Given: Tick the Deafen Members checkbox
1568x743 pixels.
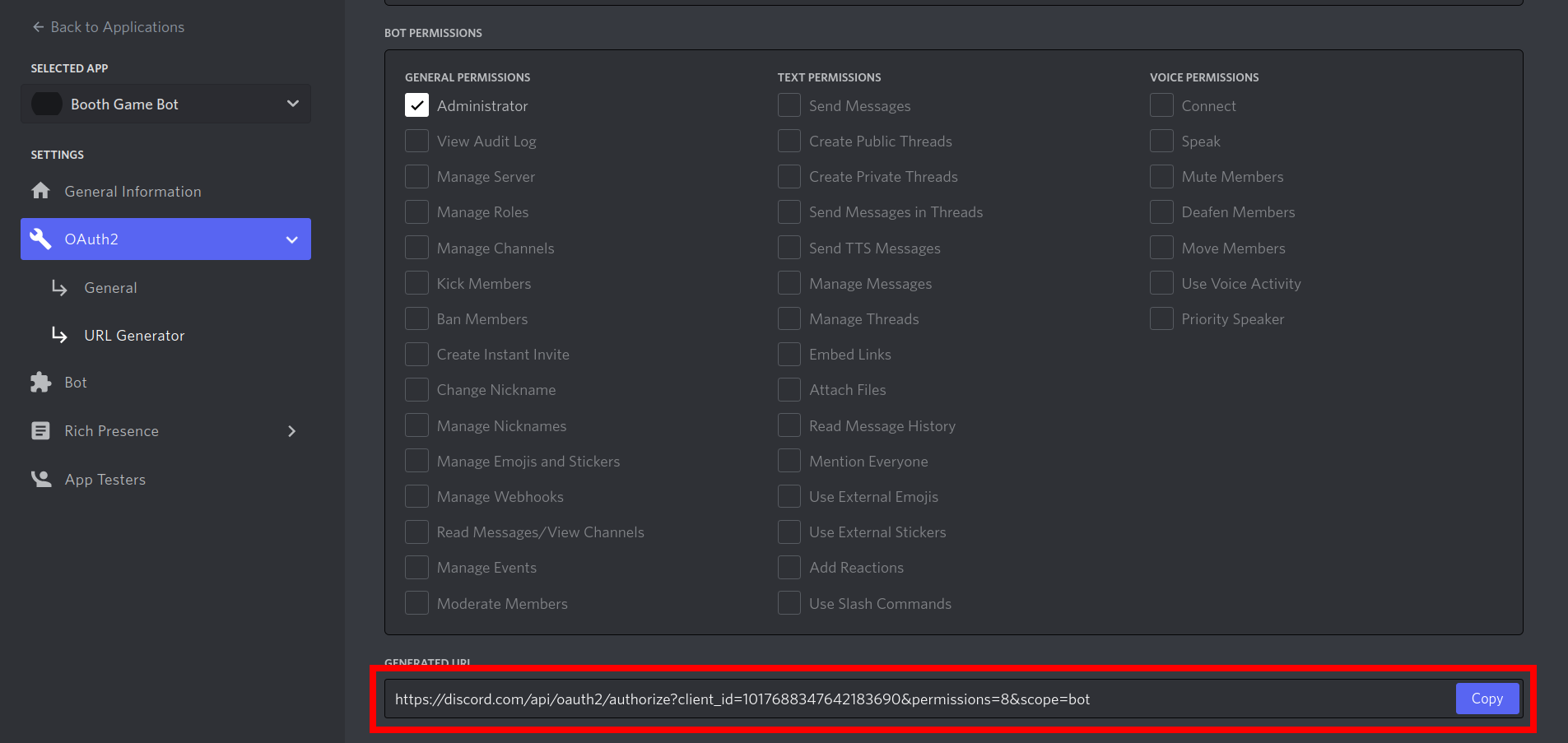Looking at the screenshot, I should click(x=1161, y=211).
